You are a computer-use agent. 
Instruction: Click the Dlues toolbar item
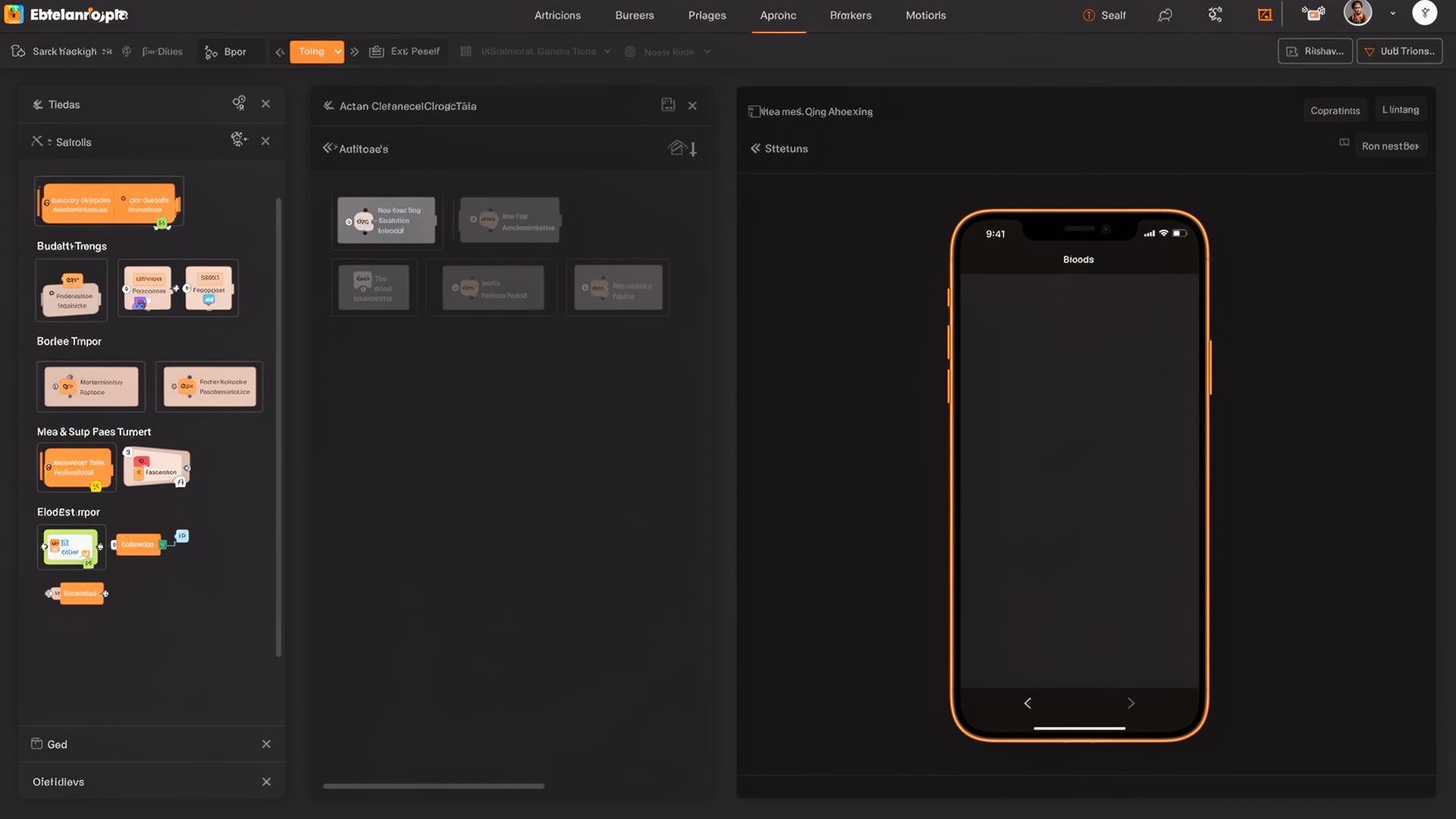point(162,52)
